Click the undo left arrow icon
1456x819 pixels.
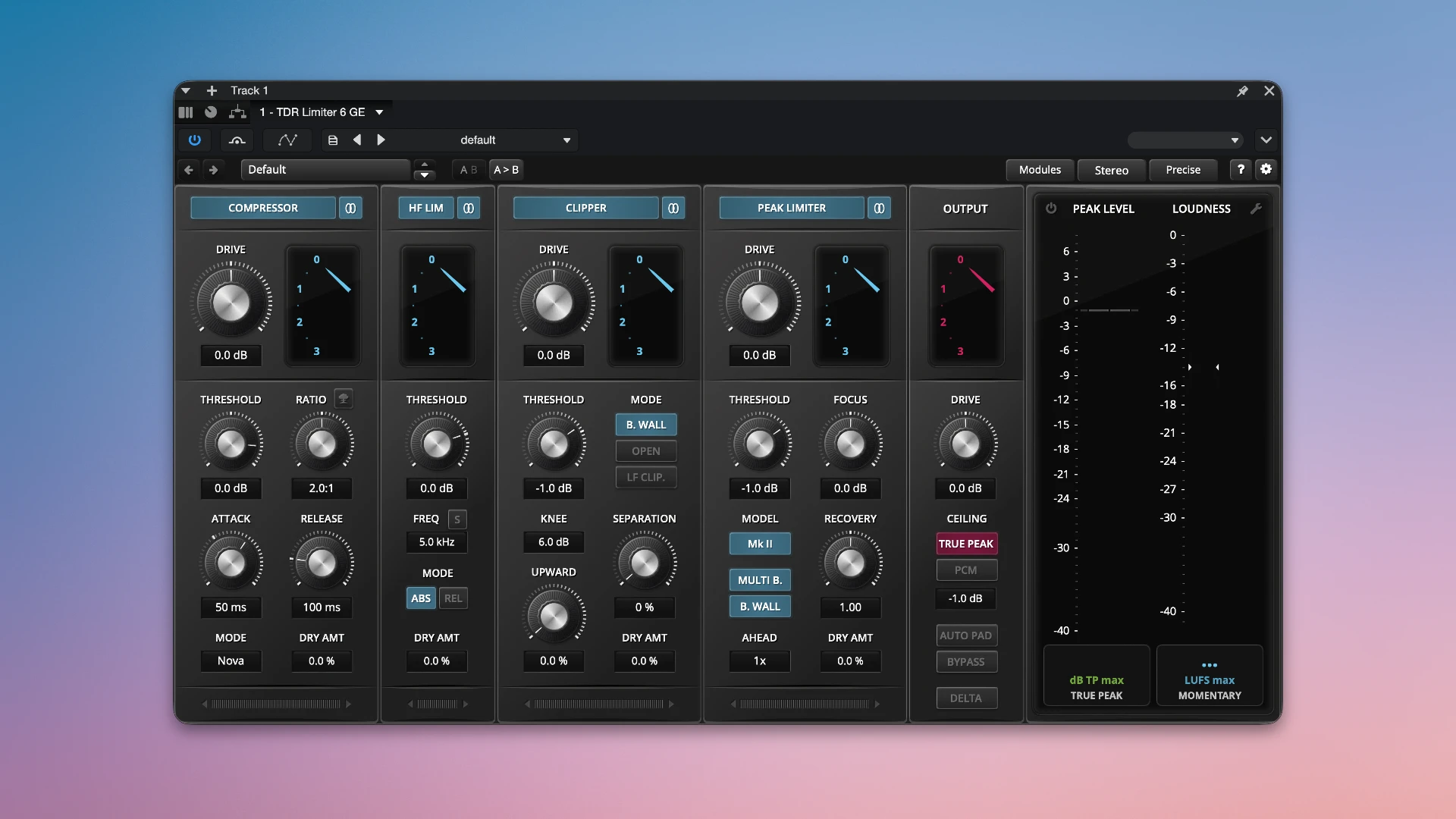point(189,170)
